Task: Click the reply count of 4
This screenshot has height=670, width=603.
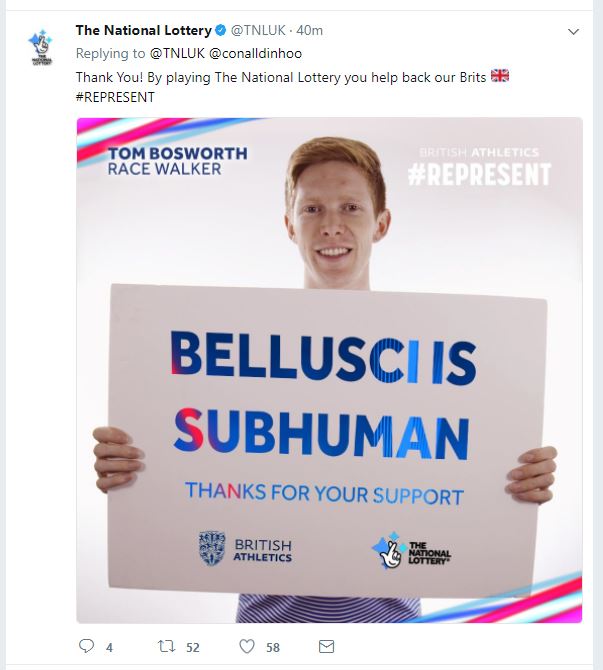Action: coord(109,648)
